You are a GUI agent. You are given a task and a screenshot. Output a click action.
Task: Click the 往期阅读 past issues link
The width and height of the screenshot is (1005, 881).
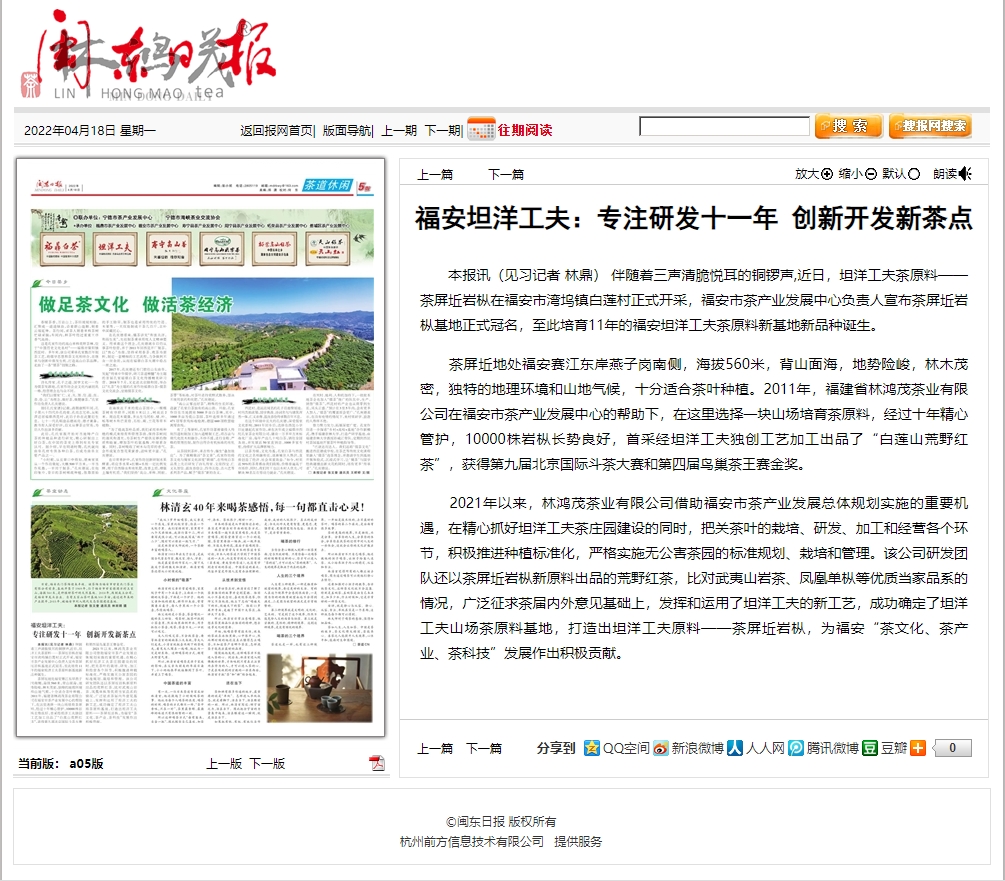click(x=524, y=130)
